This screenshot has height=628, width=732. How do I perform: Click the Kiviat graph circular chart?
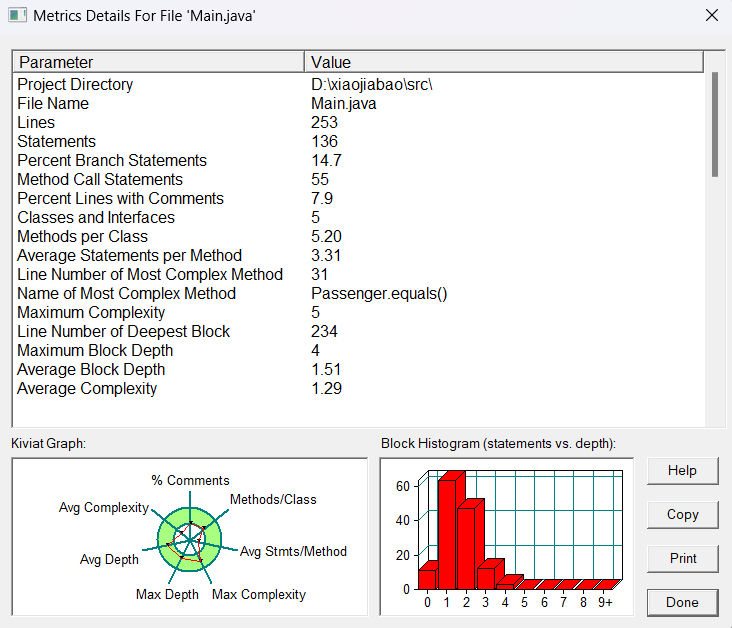click(x=190, y=540)
